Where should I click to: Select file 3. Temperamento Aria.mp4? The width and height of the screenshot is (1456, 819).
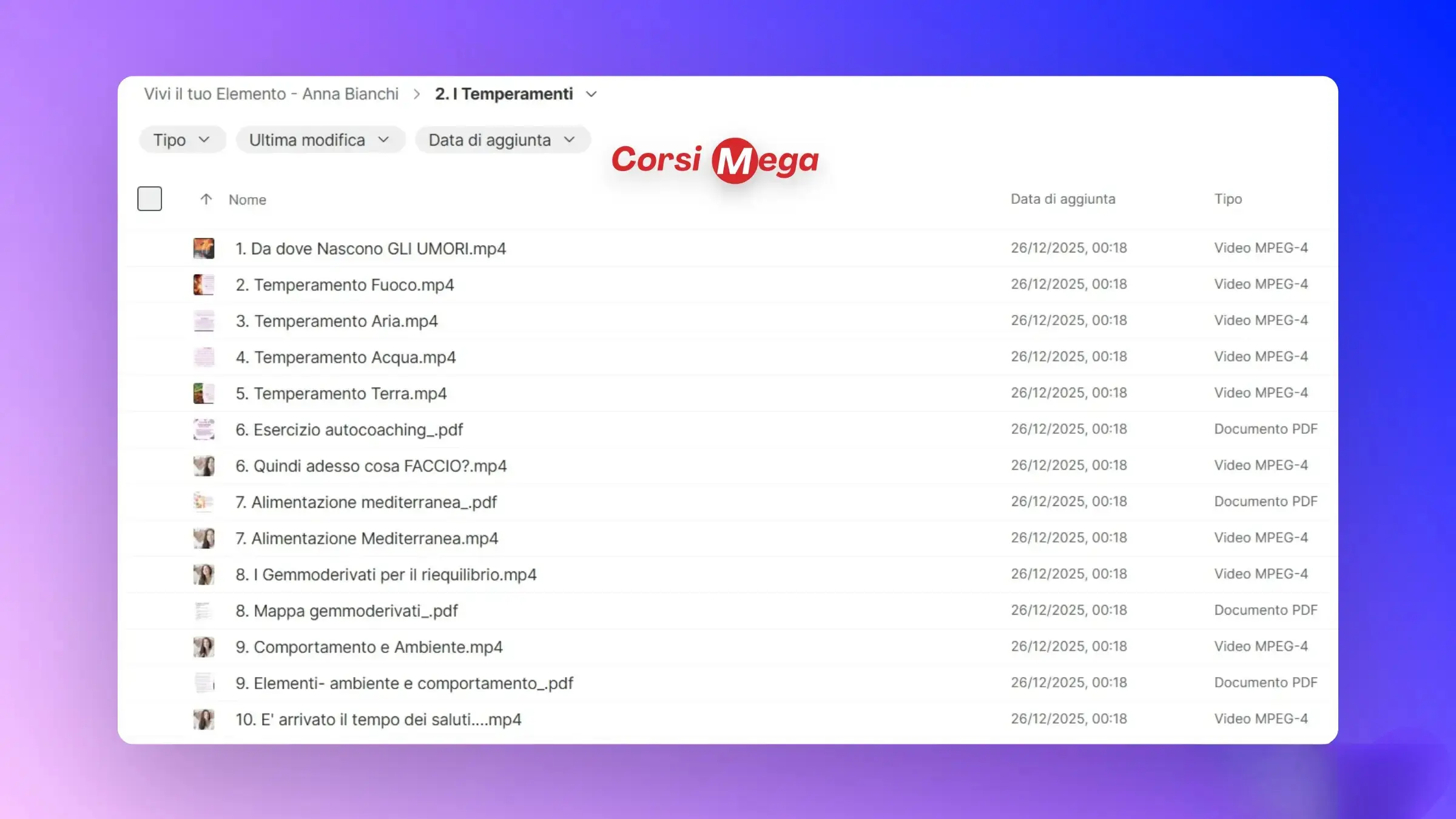(337, 321)
